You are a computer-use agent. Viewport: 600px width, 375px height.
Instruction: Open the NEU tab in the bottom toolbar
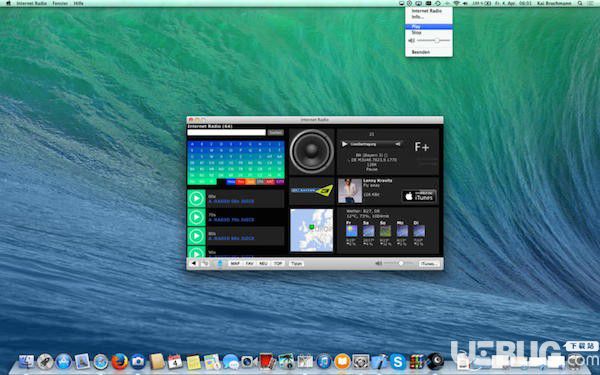(x=264, y=264)
